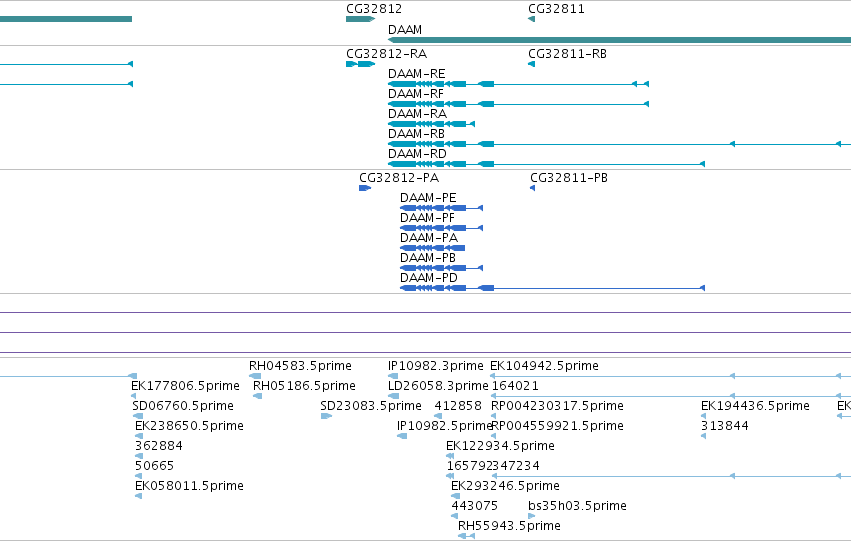Screen dimensions: 851x541
Task: Select the LD26058.3prime EST label
Action: tap(439, 386)
